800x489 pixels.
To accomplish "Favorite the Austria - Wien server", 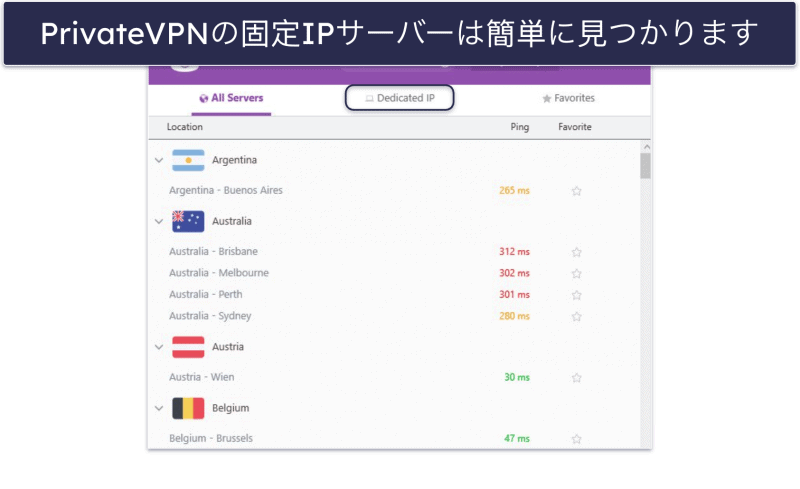I will (x=577, y=378).
